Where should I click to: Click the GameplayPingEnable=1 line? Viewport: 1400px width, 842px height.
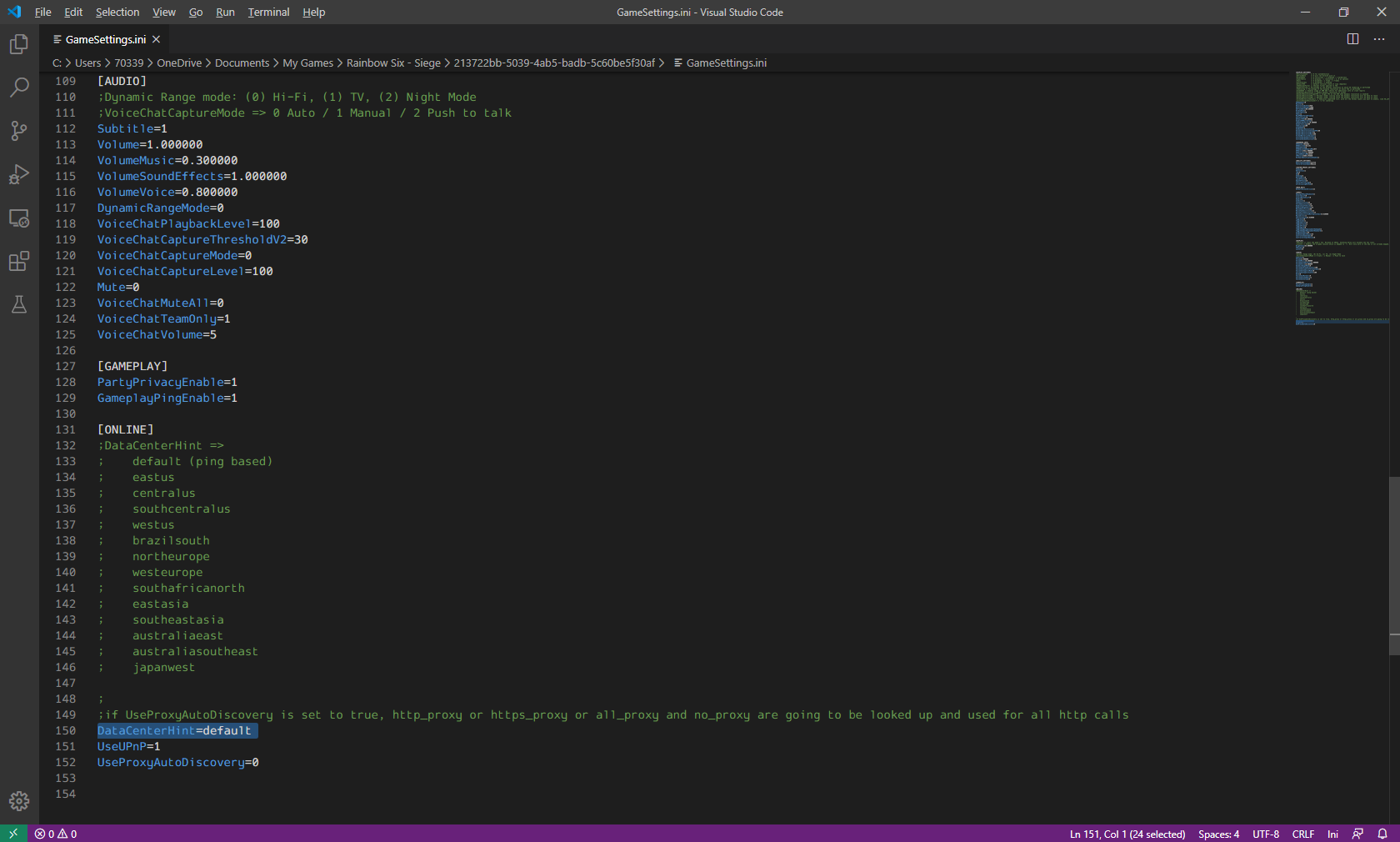tap(167, 398)
